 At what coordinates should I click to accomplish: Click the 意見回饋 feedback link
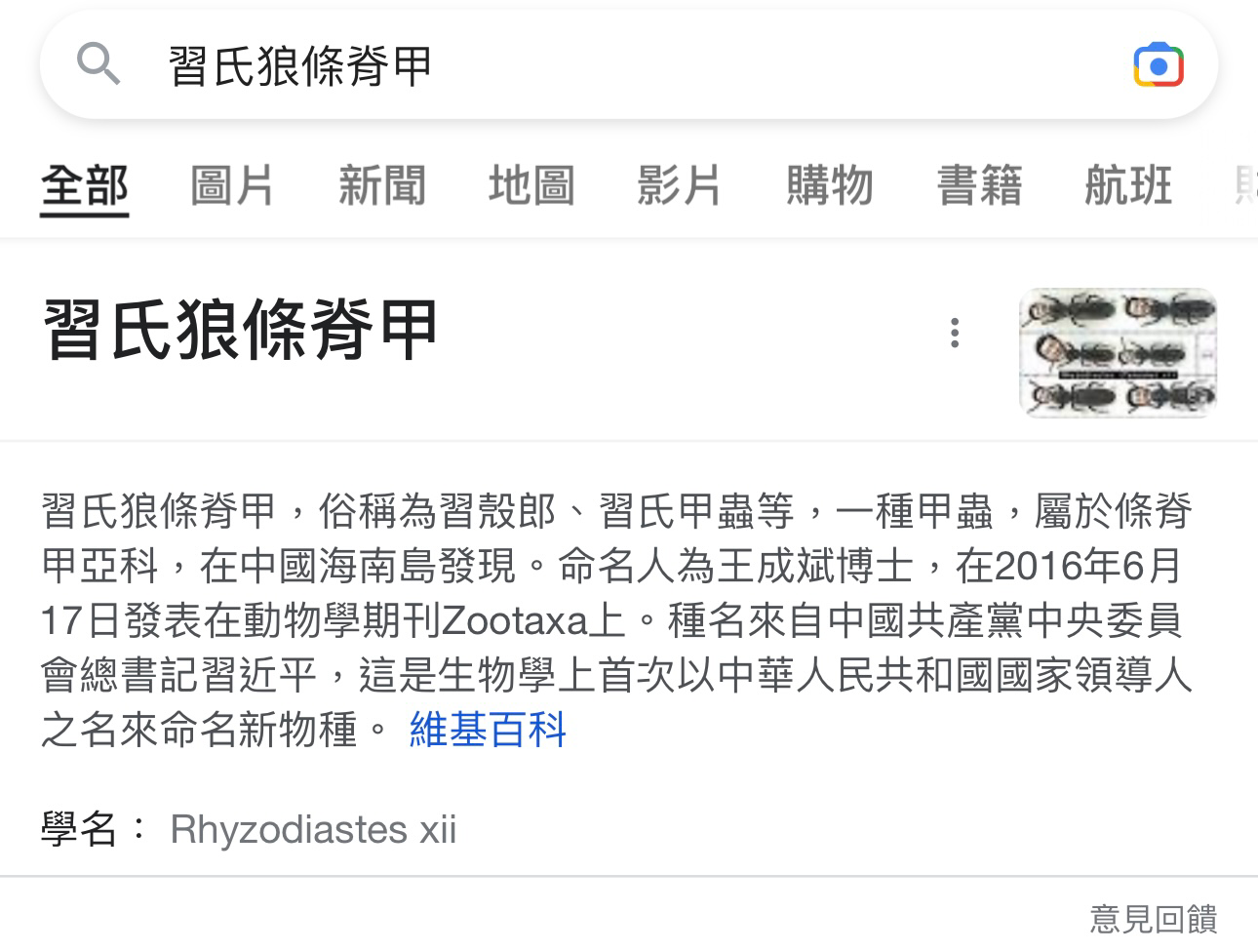[1154, 919]
